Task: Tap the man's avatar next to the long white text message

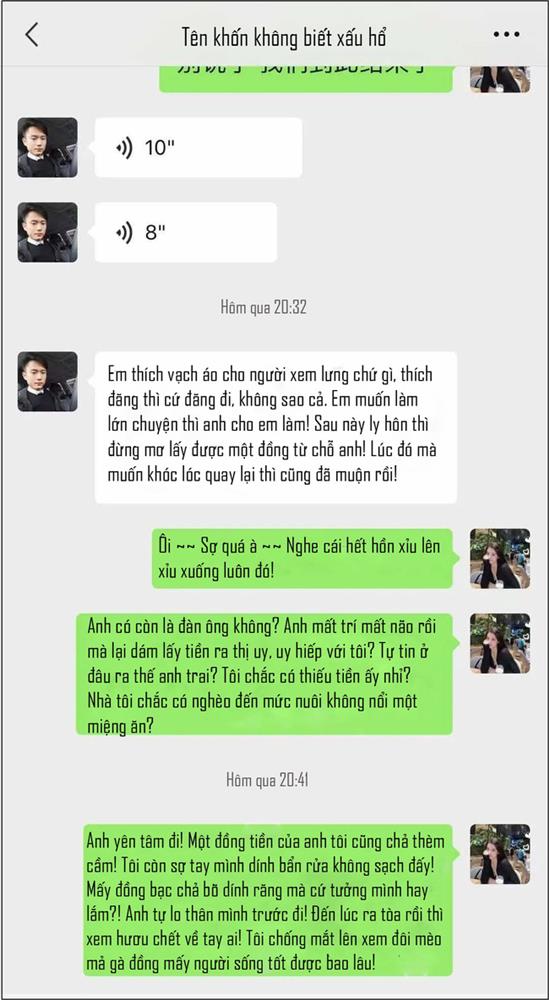Action: (x=48, y=381)
